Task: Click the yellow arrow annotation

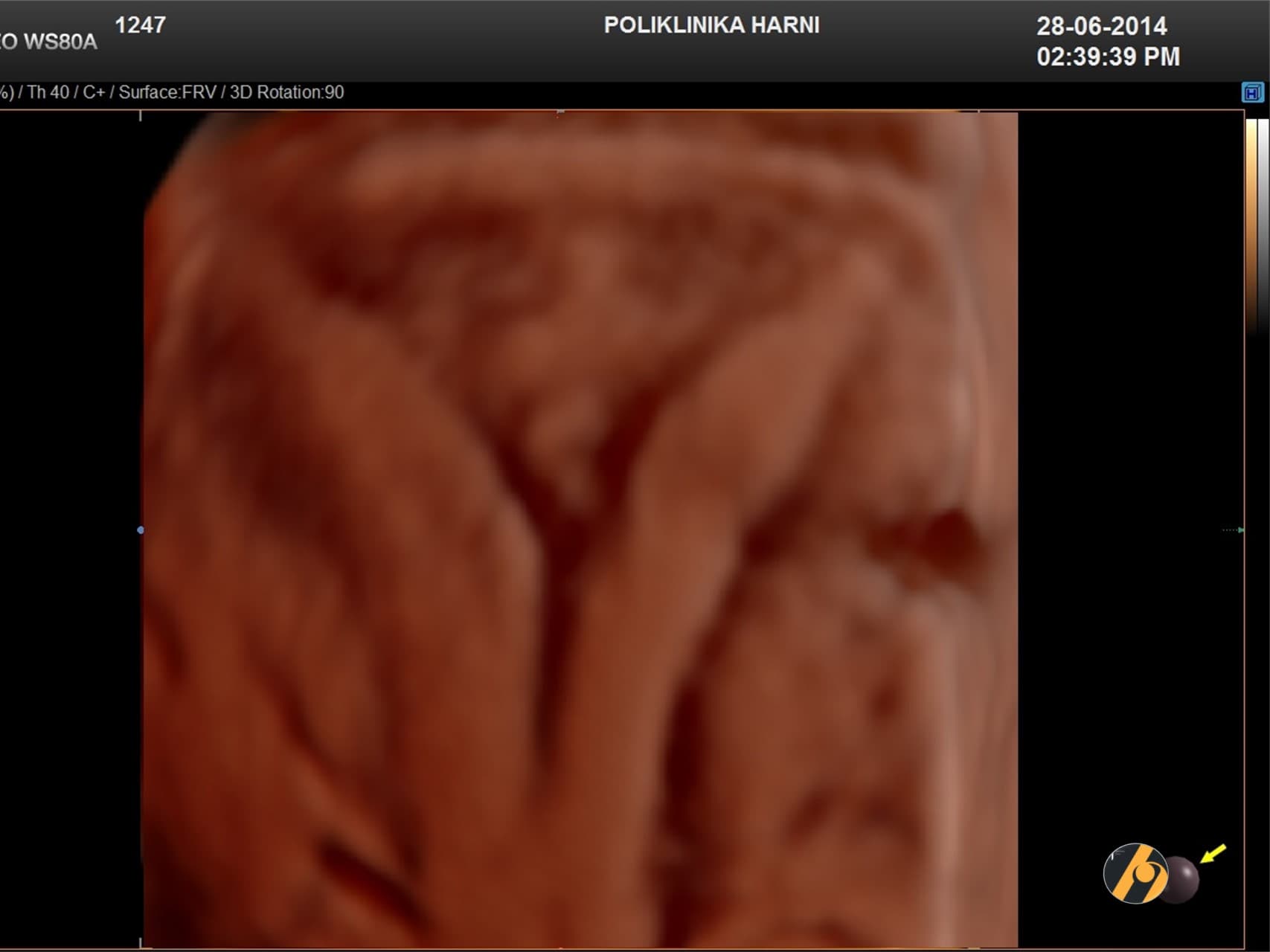Action: tap(1213, 855)
